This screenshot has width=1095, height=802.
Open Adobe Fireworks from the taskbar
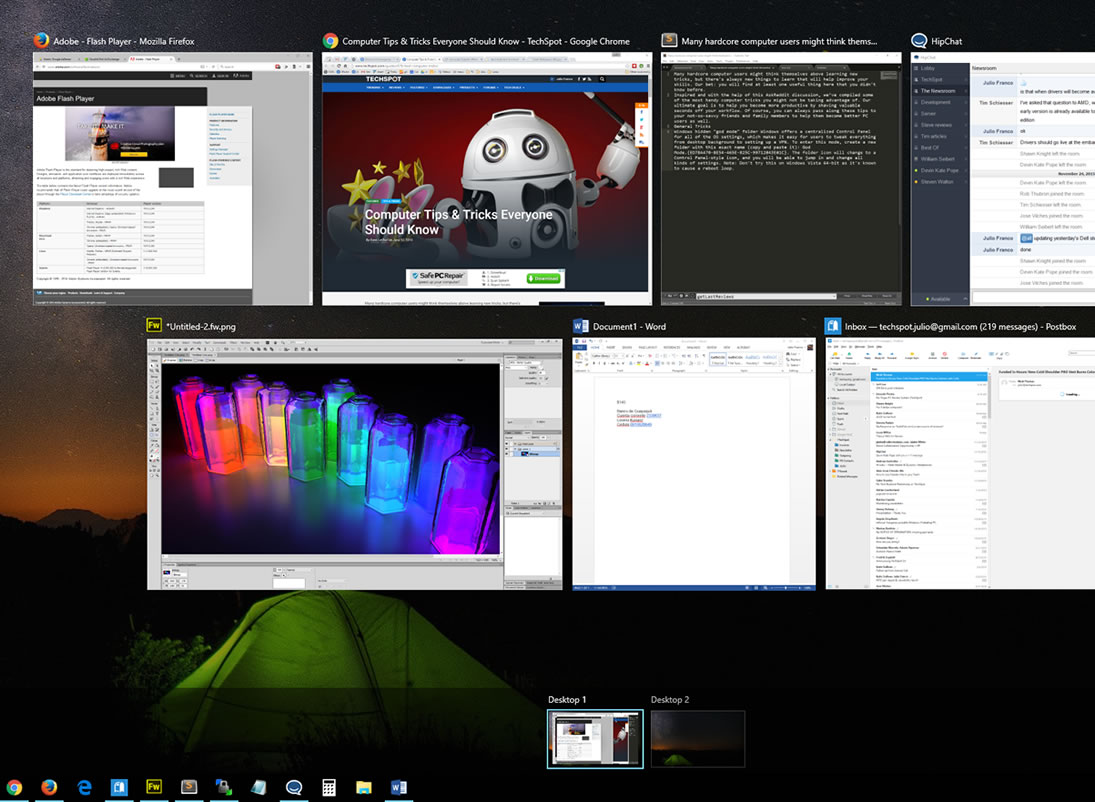point(154,787)
